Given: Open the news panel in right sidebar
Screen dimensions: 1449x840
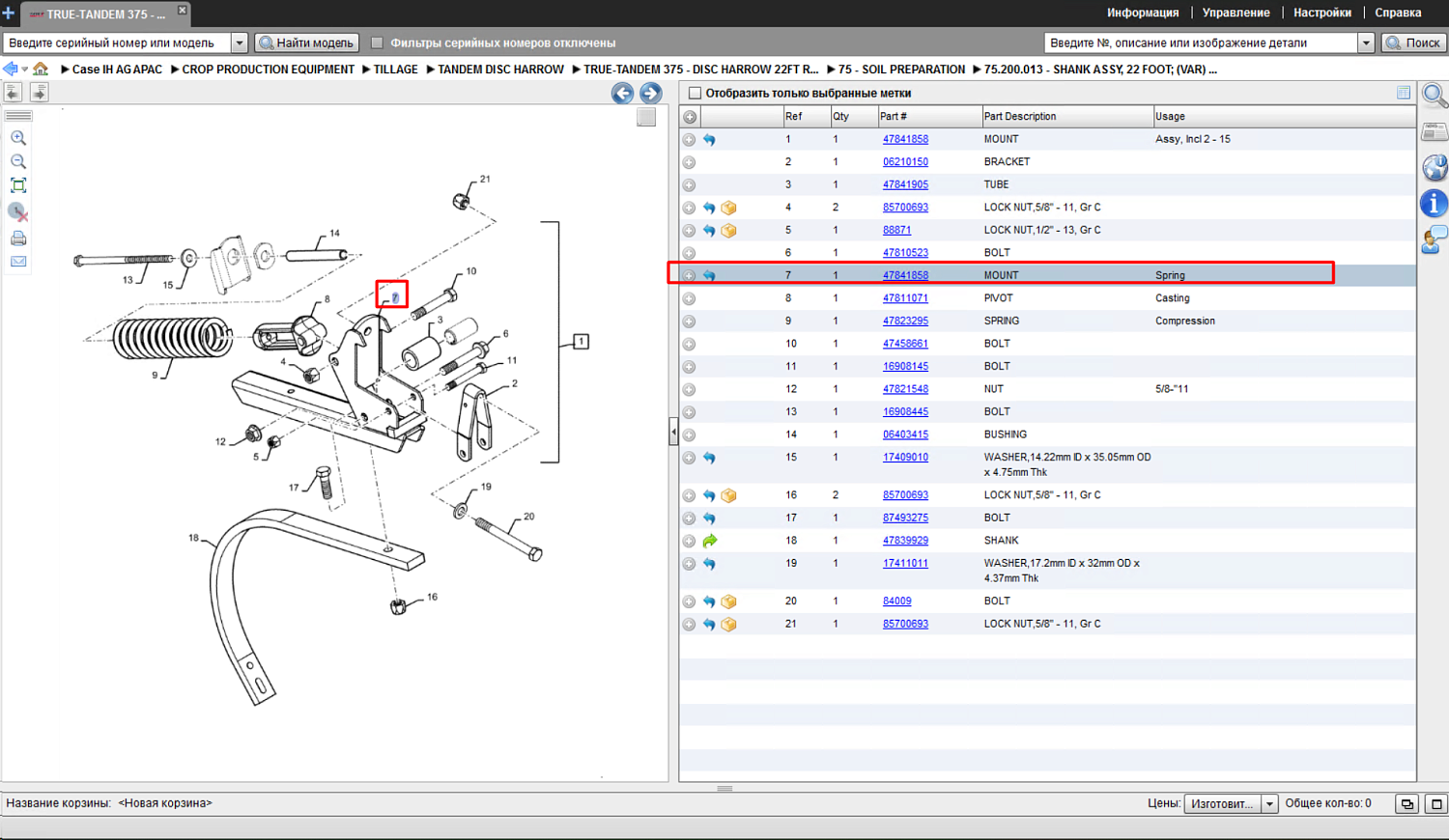Looking at the screenshot, I should (x=1435, y=132).
